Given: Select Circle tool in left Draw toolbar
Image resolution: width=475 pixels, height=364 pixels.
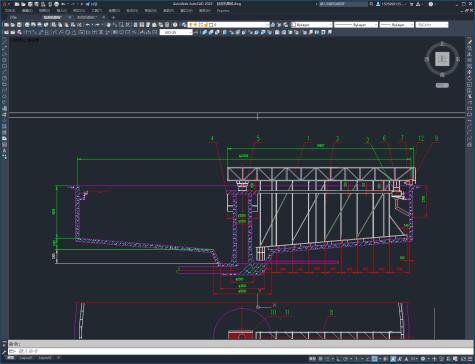Looking at the screenshot, I should [x=4, y=79].
